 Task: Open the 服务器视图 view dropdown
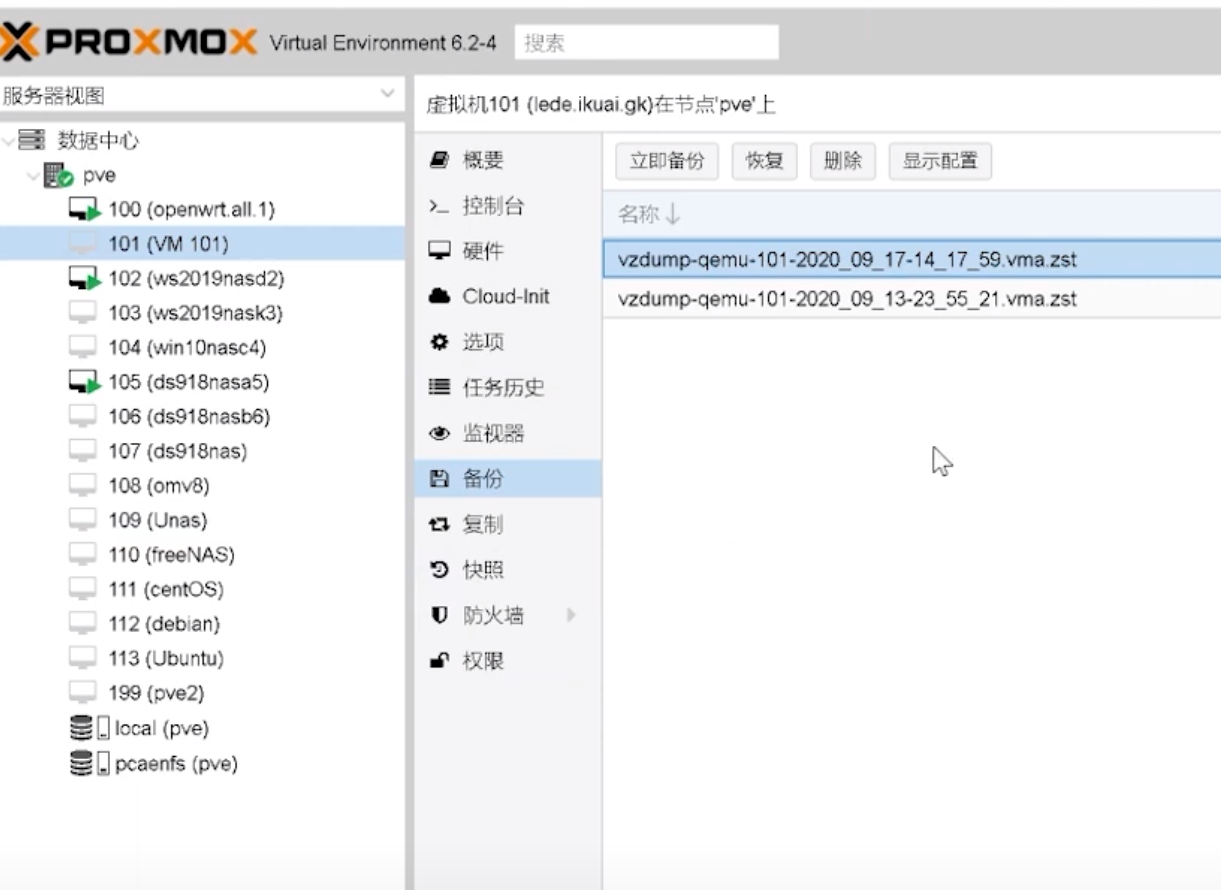pyautogui.click(x=387, y=96)
